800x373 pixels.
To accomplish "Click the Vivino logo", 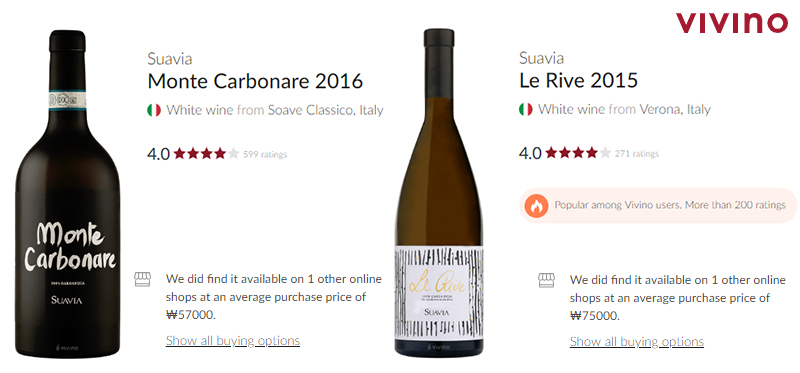I will click(732, 23).
